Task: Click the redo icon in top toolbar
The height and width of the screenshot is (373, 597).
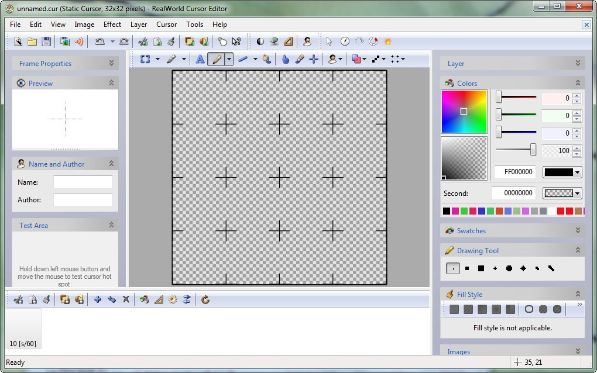Action: [x=124, y=41]
